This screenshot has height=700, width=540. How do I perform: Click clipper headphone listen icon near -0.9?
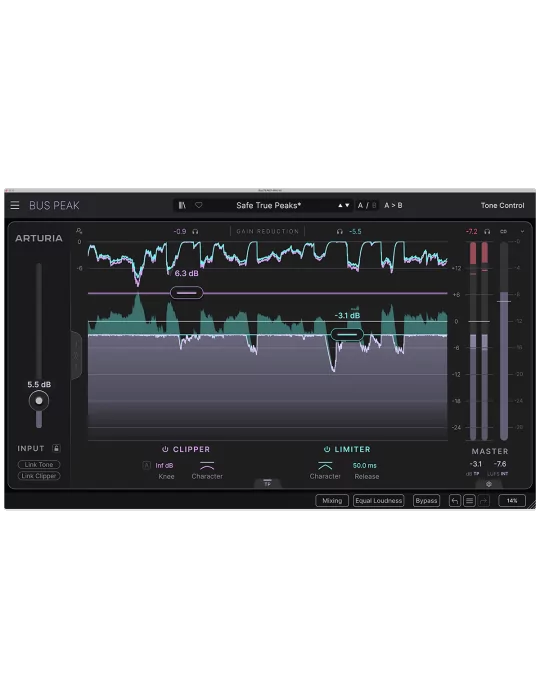pos(195,232)
